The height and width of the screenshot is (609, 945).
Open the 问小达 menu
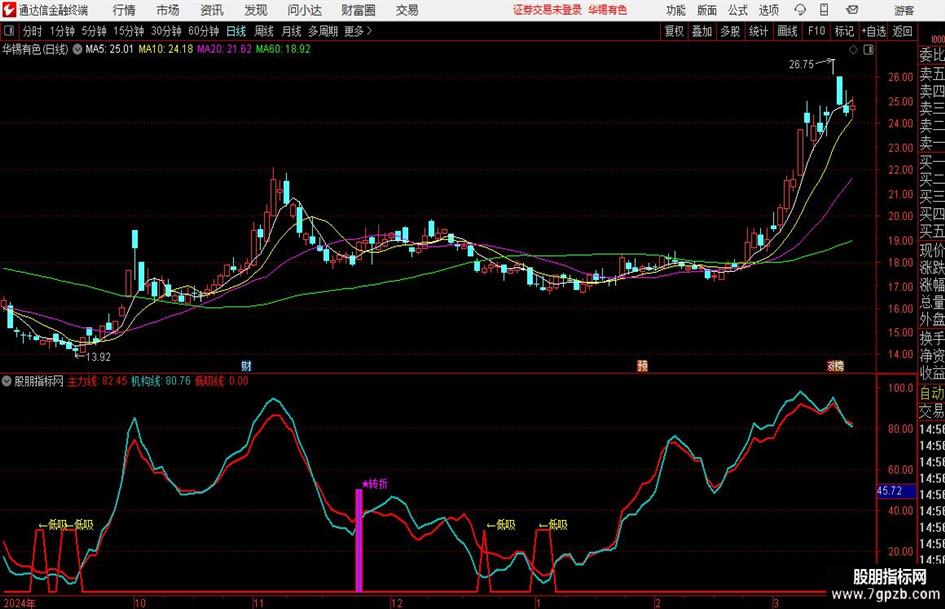click(304, 10)
